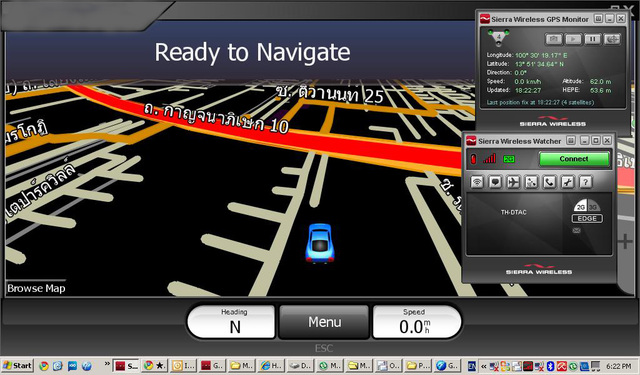Open the Windows Start menu
Viewport: 640px width, 375px height.
[x=17, y=366]
